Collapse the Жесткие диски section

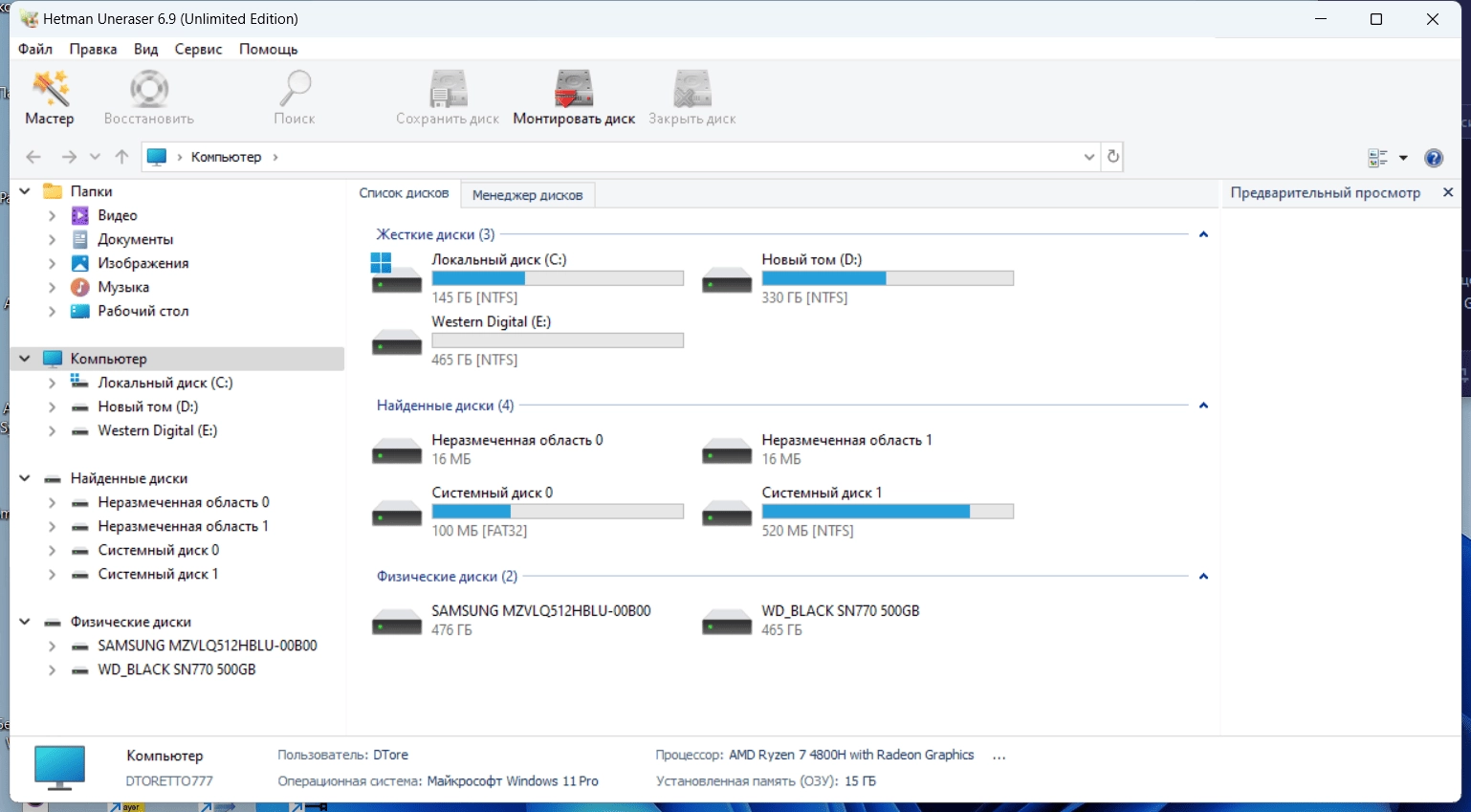1203,234
